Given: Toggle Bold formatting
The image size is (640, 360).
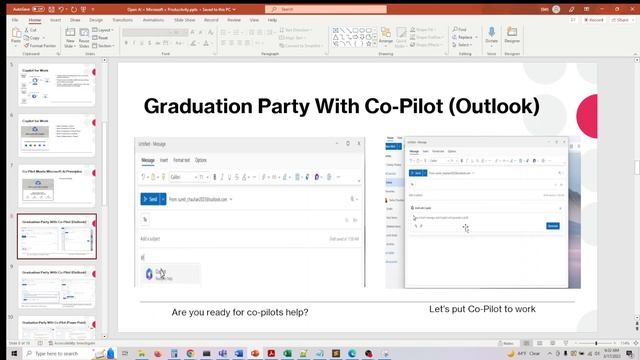Looking at the screenshot, I should tap(127, 43).
